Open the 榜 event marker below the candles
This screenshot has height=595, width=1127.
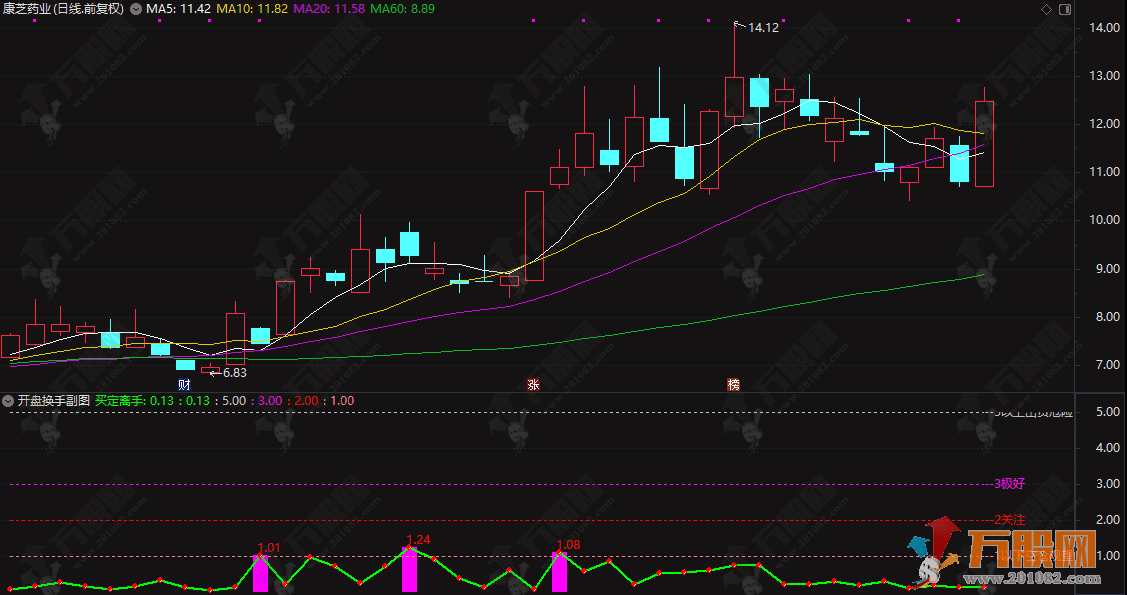734,385
